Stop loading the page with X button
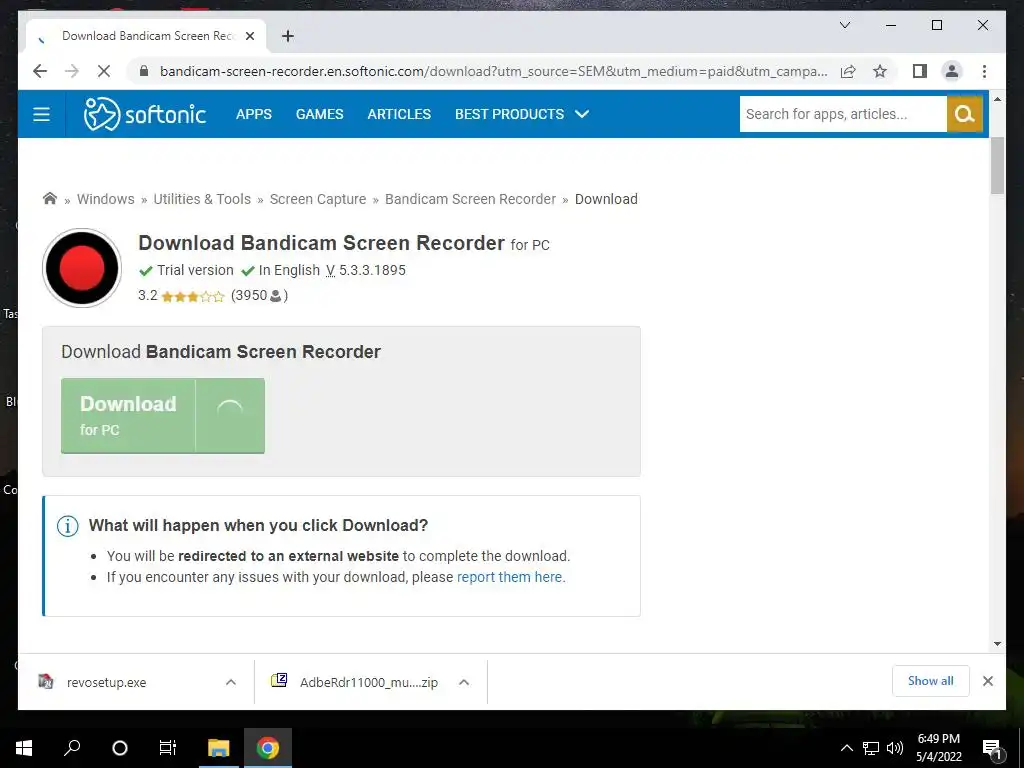 click(x=104, y=71)
